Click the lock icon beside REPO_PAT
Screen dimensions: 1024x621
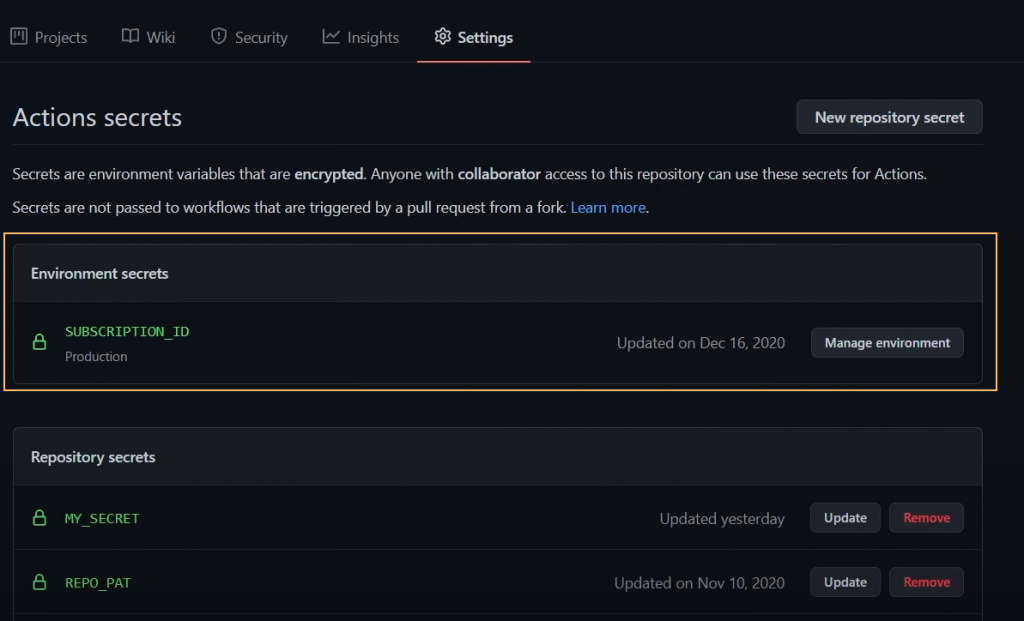pyautogui.click(x=40, y=582)
